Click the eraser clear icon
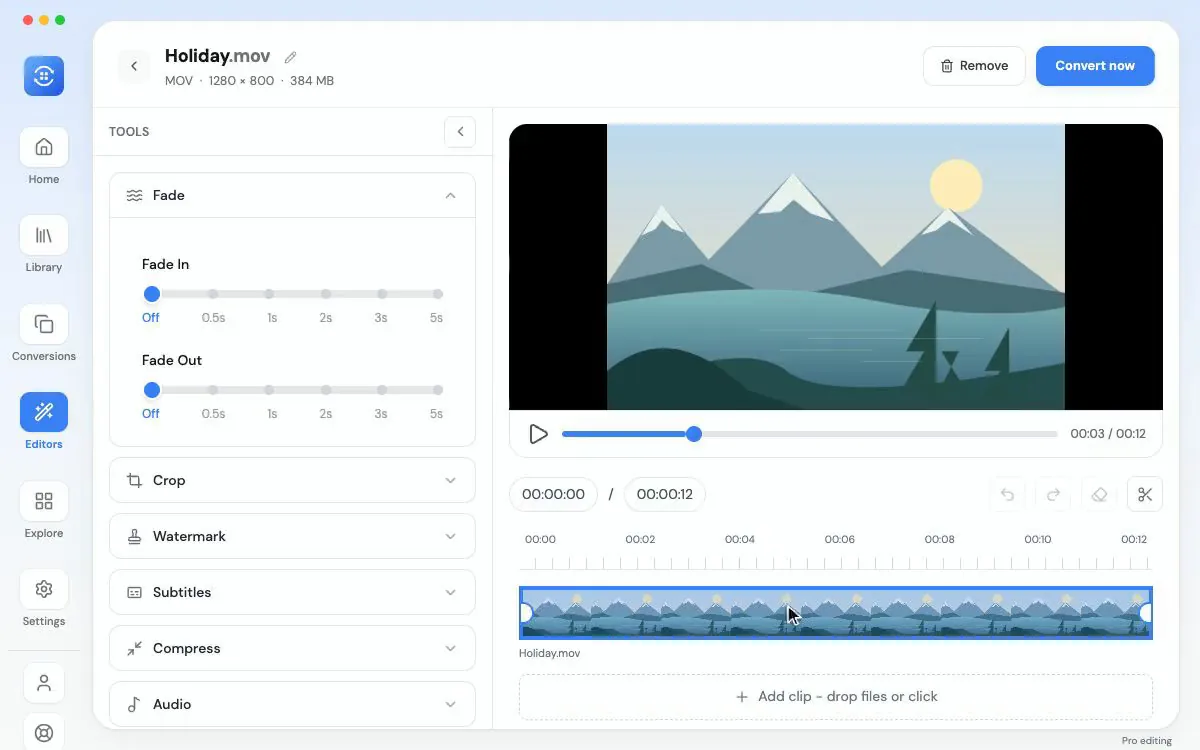The width and height of the screenshot is (1200, 750). 1099,494
